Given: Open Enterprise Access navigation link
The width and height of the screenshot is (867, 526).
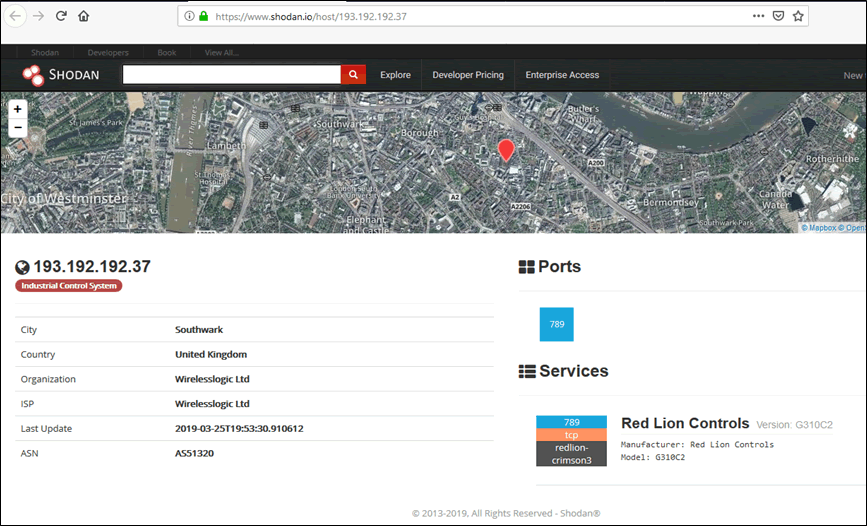Looking at the screenshot, I should pos(562,75).
